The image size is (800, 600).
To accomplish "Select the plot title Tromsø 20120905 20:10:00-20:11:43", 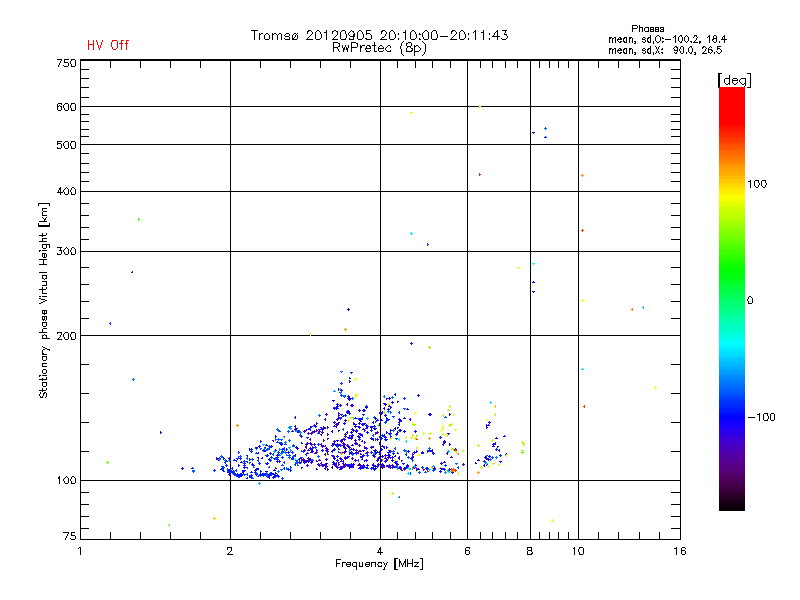I will tap(379, 35).
